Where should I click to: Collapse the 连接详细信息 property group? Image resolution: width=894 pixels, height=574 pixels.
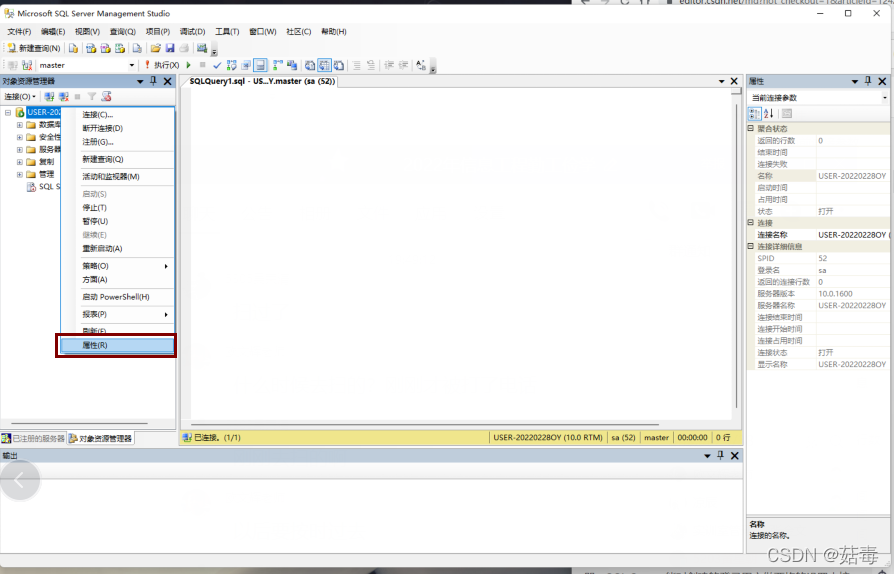(751, 246)
